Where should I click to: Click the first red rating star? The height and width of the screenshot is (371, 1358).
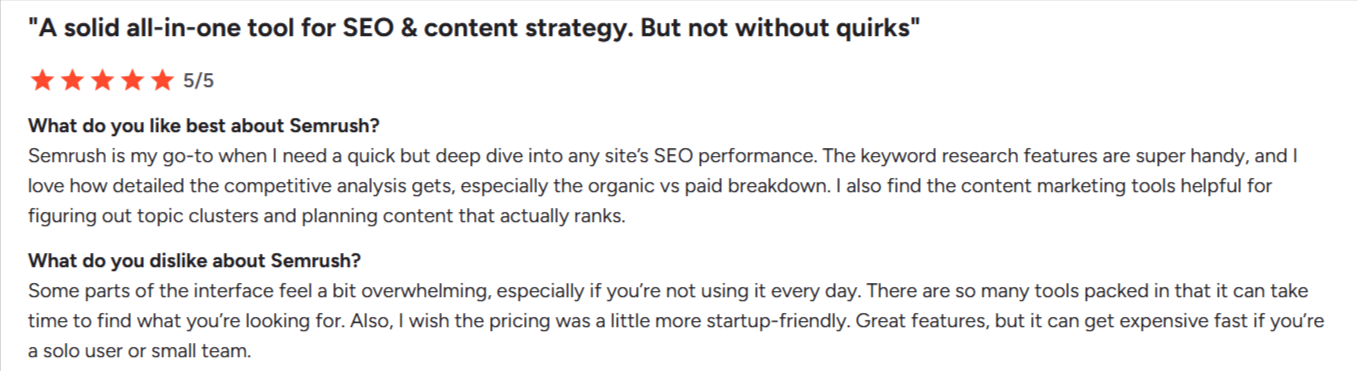pos(41,81)
